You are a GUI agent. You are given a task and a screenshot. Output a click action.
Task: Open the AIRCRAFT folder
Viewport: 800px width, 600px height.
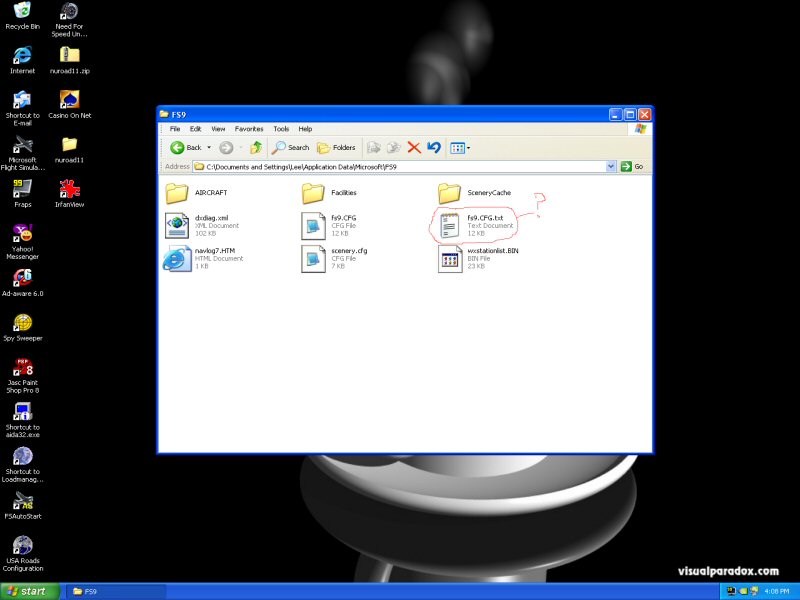point(177,193)
